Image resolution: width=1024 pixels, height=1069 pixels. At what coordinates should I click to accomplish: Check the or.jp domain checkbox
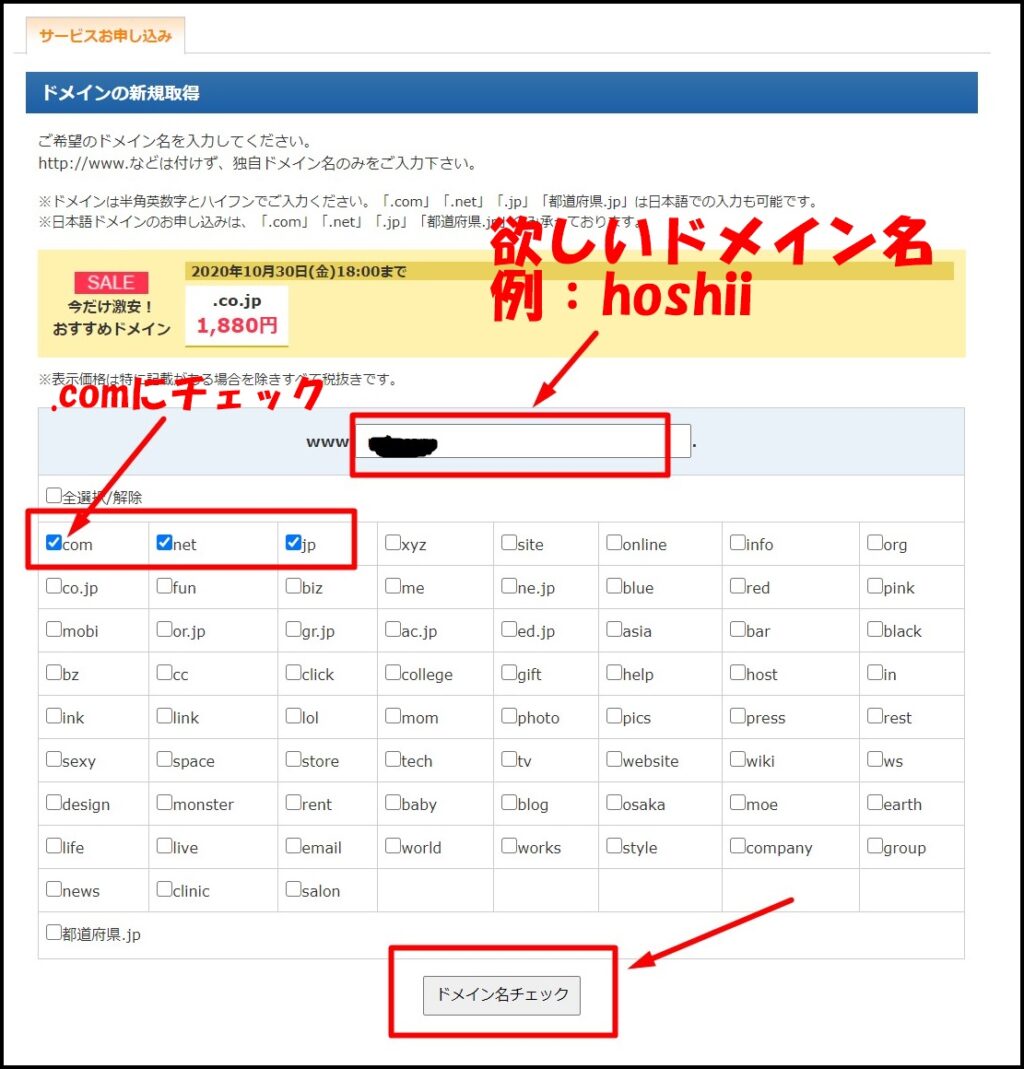click(x=164, y=629)
